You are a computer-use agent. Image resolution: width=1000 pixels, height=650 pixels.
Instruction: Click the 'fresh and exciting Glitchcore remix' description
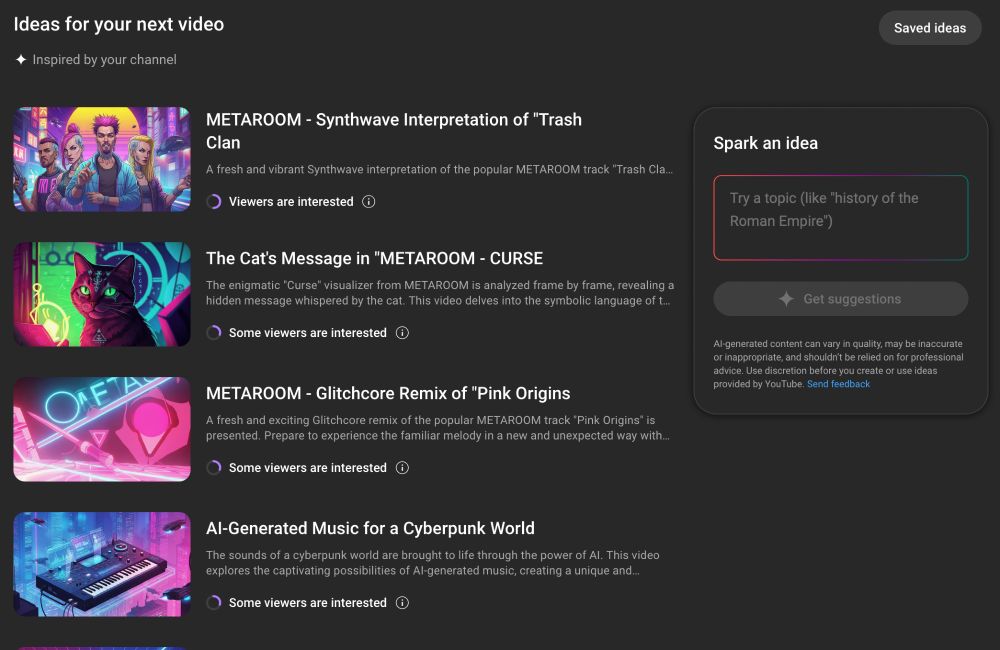point(438,428)
